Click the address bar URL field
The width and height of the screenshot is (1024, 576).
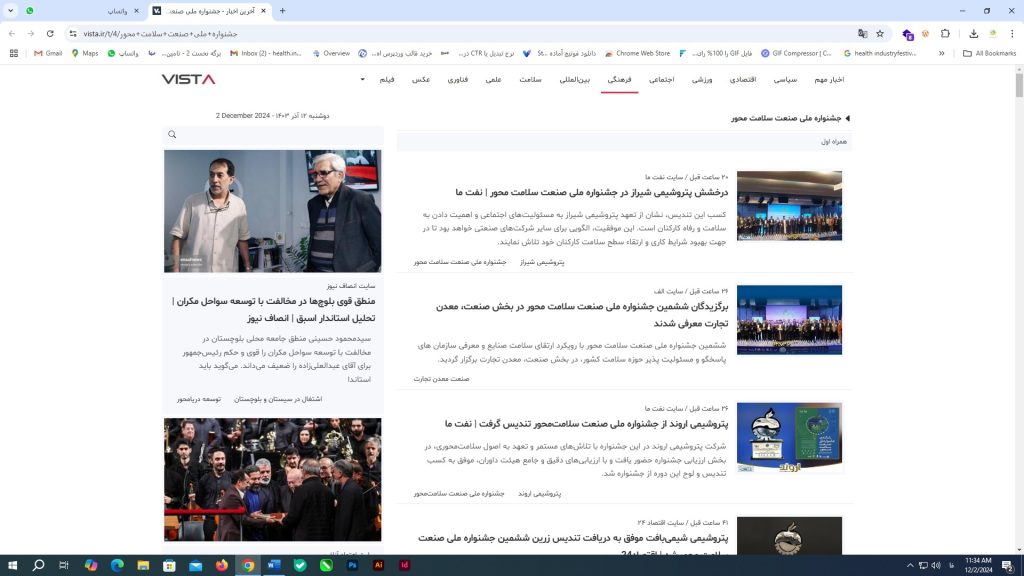click(450, 33)
